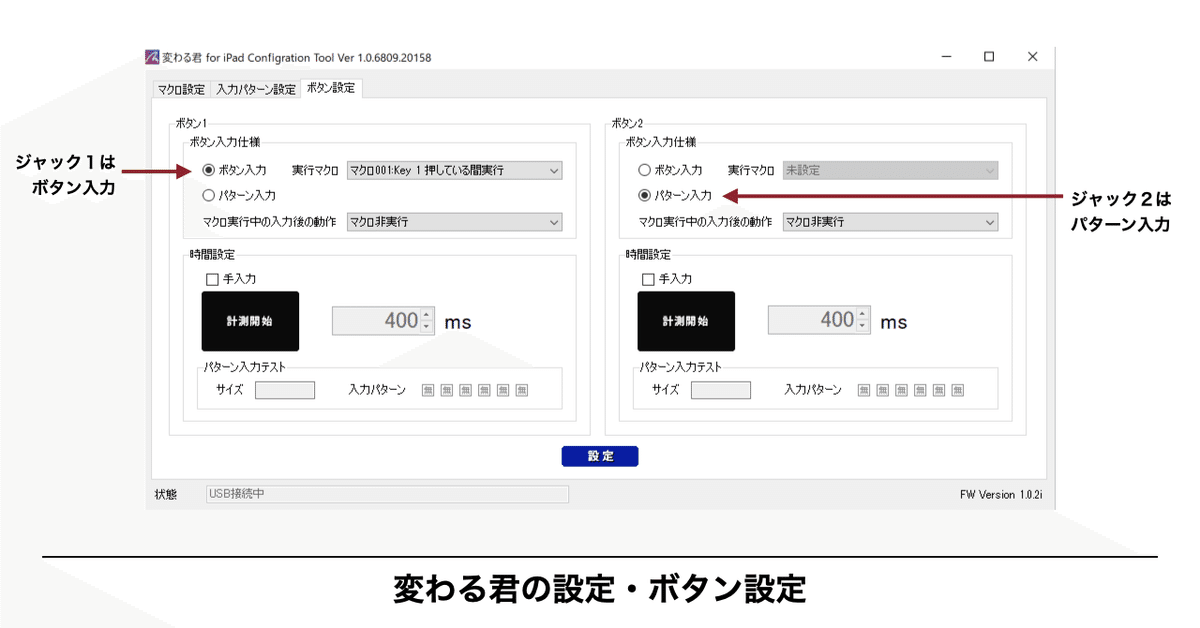Viewport: 1200px width, 628px height.
Task: Click the last 無 pattern icon in ボタン2 pattern test
Action: pyautogui.click(x=958, y=390)
